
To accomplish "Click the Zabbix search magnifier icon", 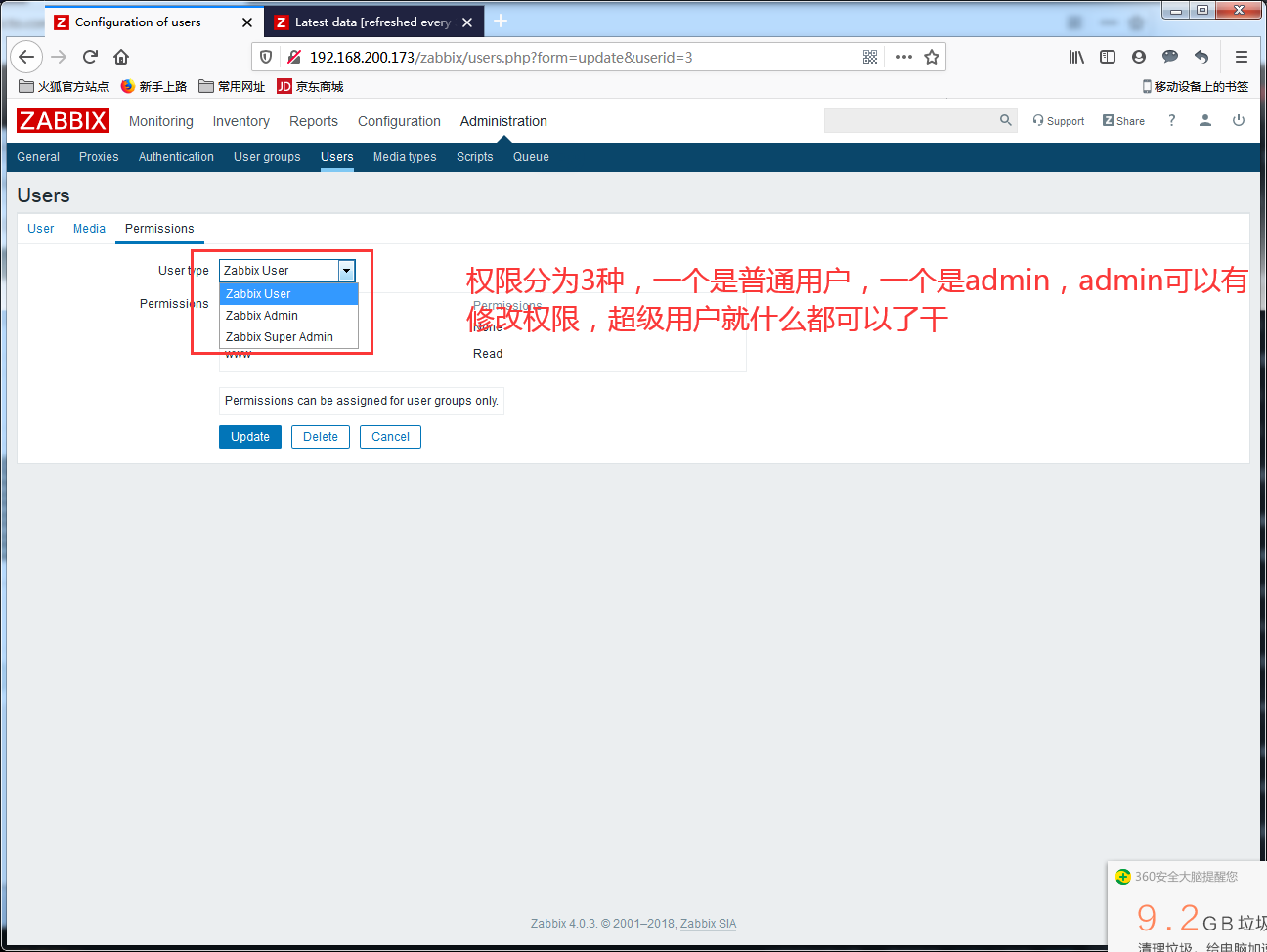I will click(1006, 120).
